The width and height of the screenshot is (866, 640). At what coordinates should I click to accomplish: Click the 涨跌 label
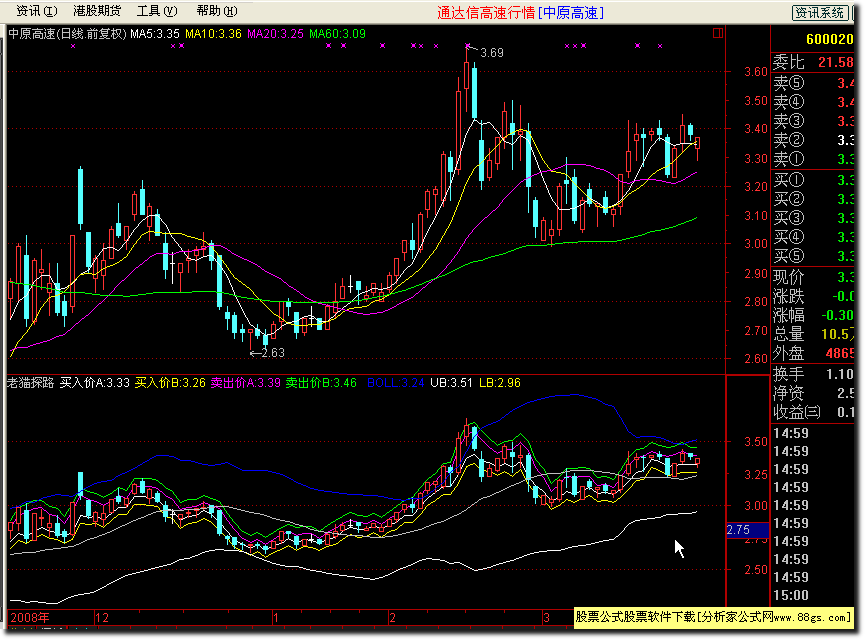coord(788,296)
